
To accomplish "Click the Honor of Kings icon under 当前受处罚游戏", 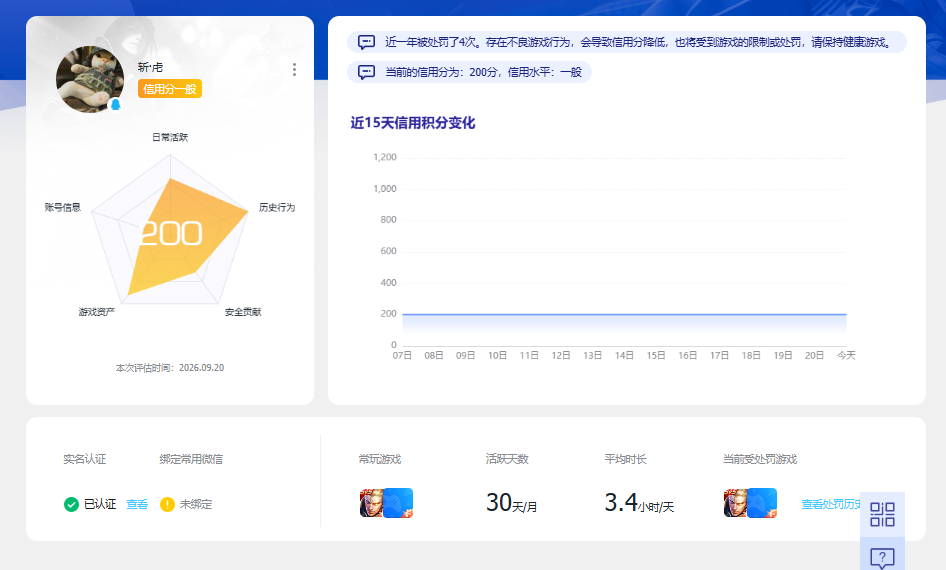I will pyautogui.click(x=735, y=503).
